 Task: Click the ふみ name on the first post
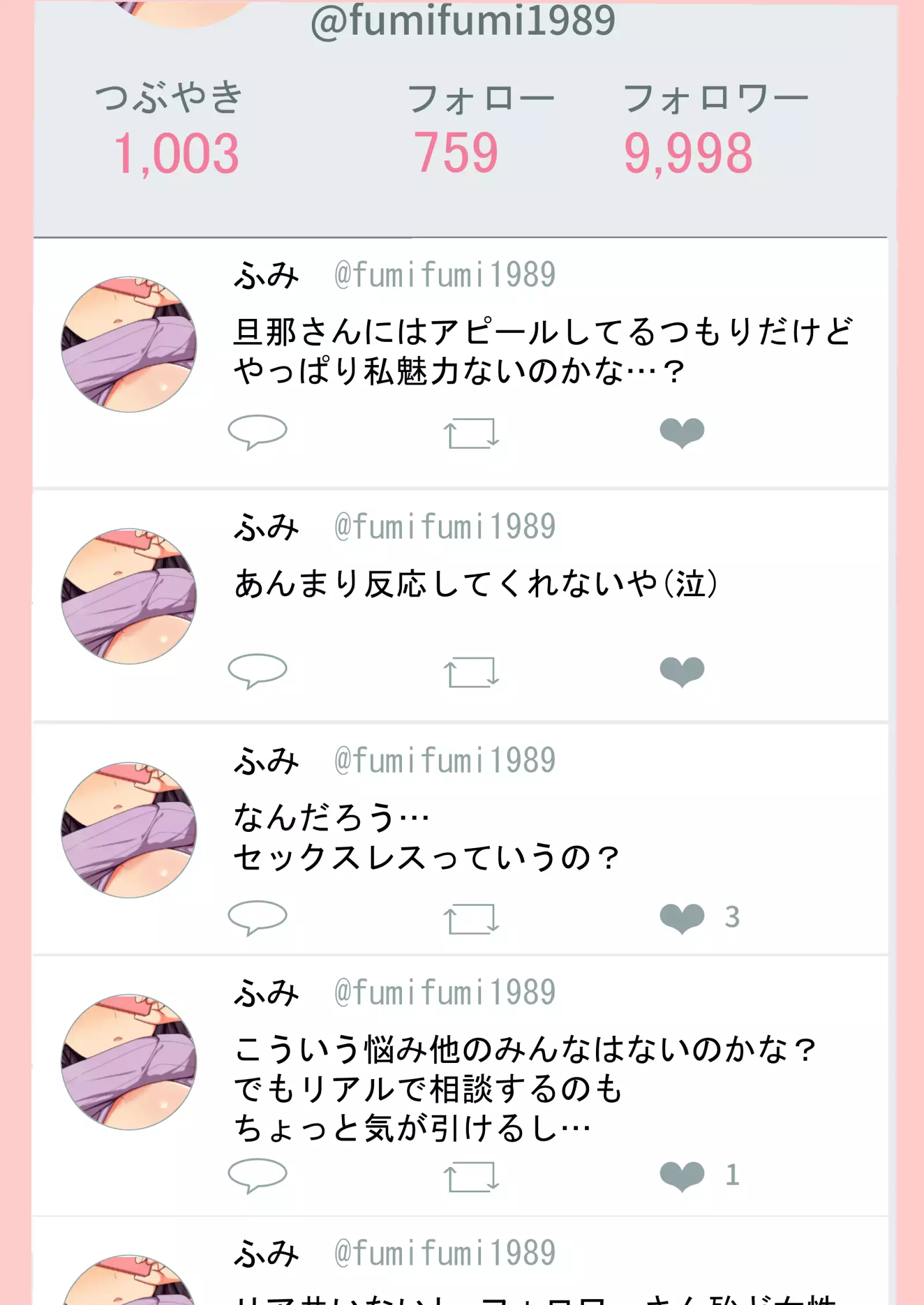click(266, 275)
